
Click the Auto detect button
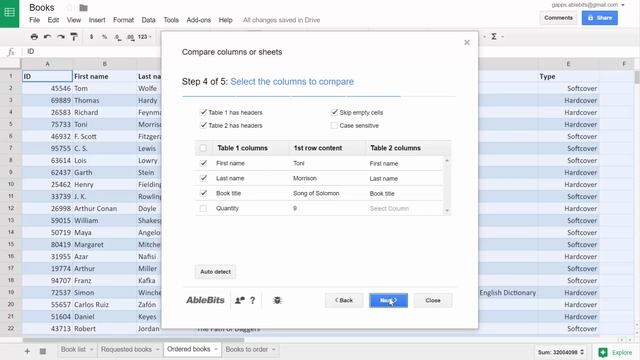coord(216,272)
